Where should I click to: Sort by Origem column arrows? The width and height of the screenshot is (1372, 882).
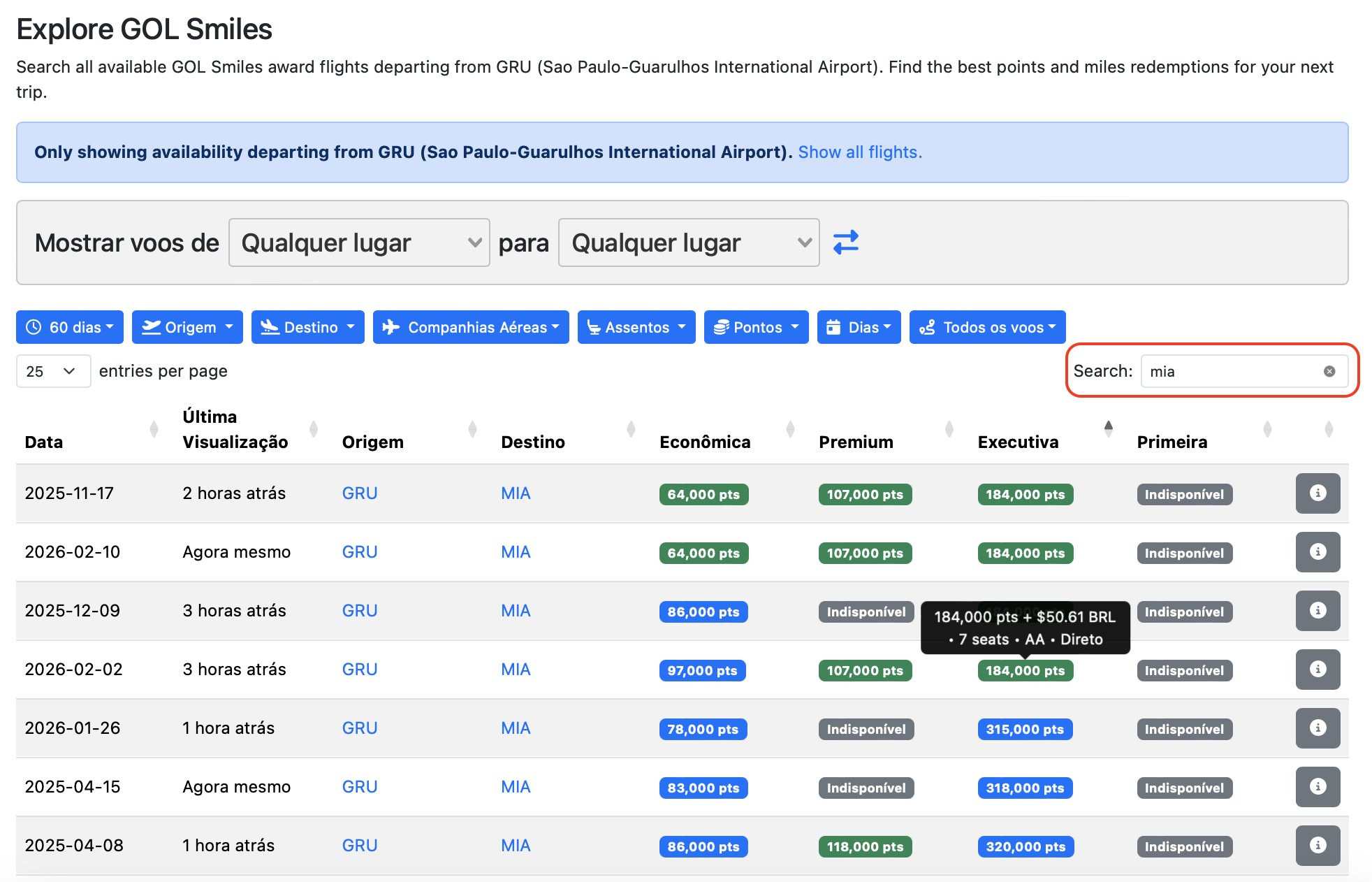coord(472,429)
